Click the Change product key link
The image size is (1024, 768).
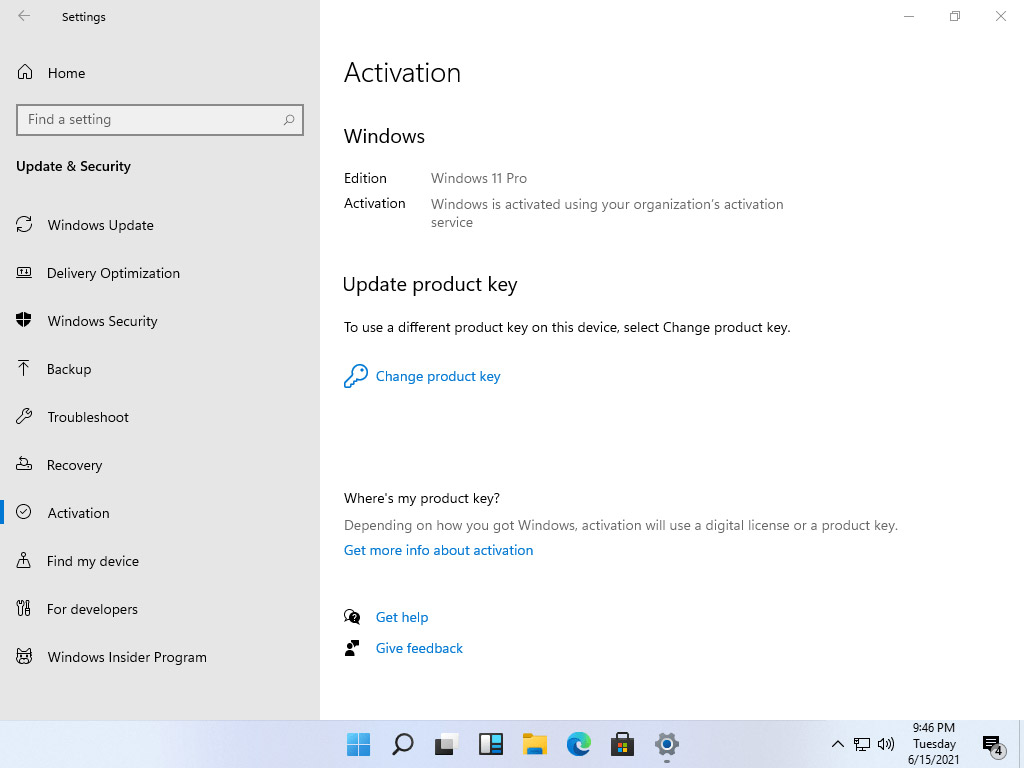pos(438,376)
